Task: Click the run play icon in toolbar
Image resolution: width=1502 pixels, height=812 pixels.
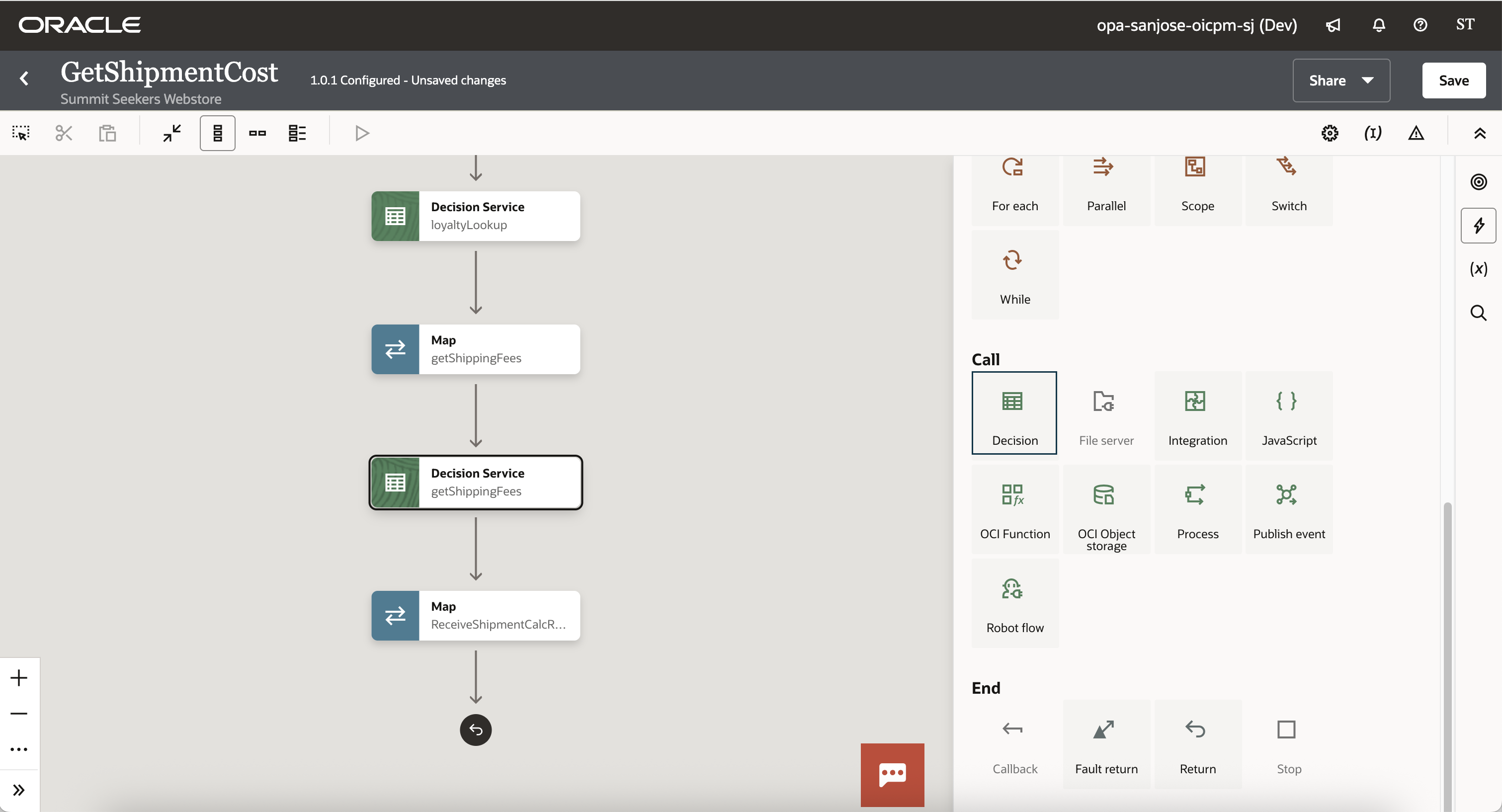Action: tap(361, 133)
